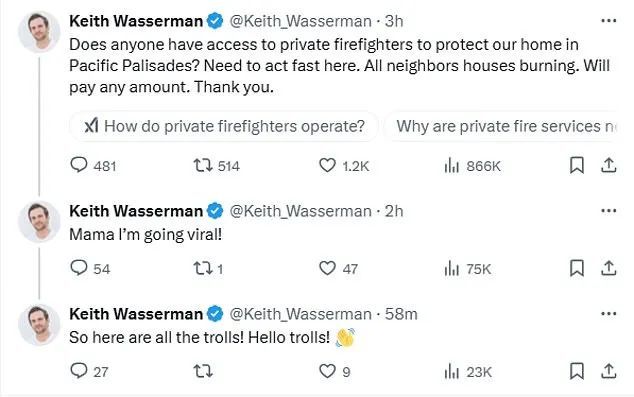
Task: Repost the 'Hello trolls!' tweet
Action: (203, 371)
